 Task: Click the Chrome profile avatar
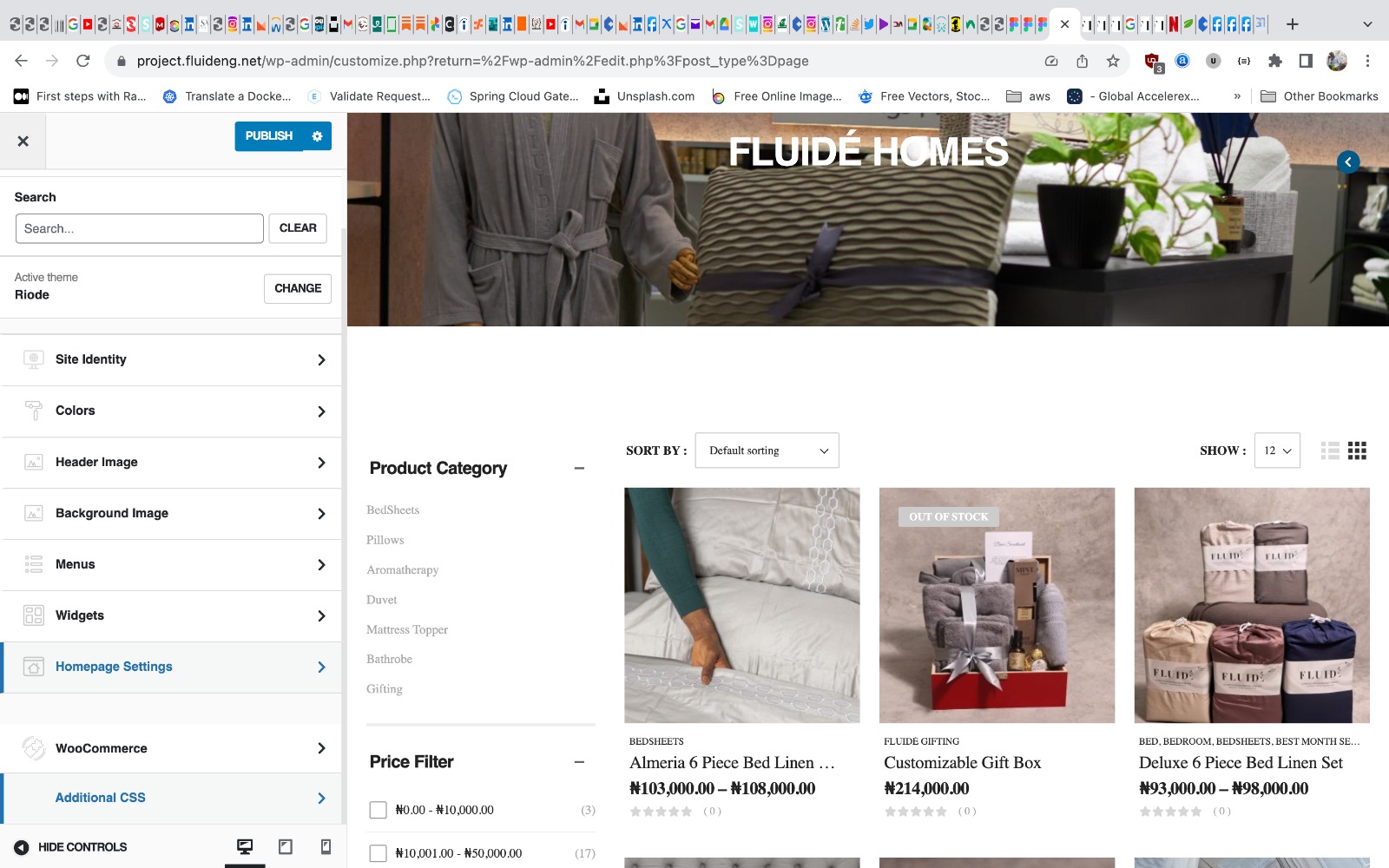(1337, 61)
